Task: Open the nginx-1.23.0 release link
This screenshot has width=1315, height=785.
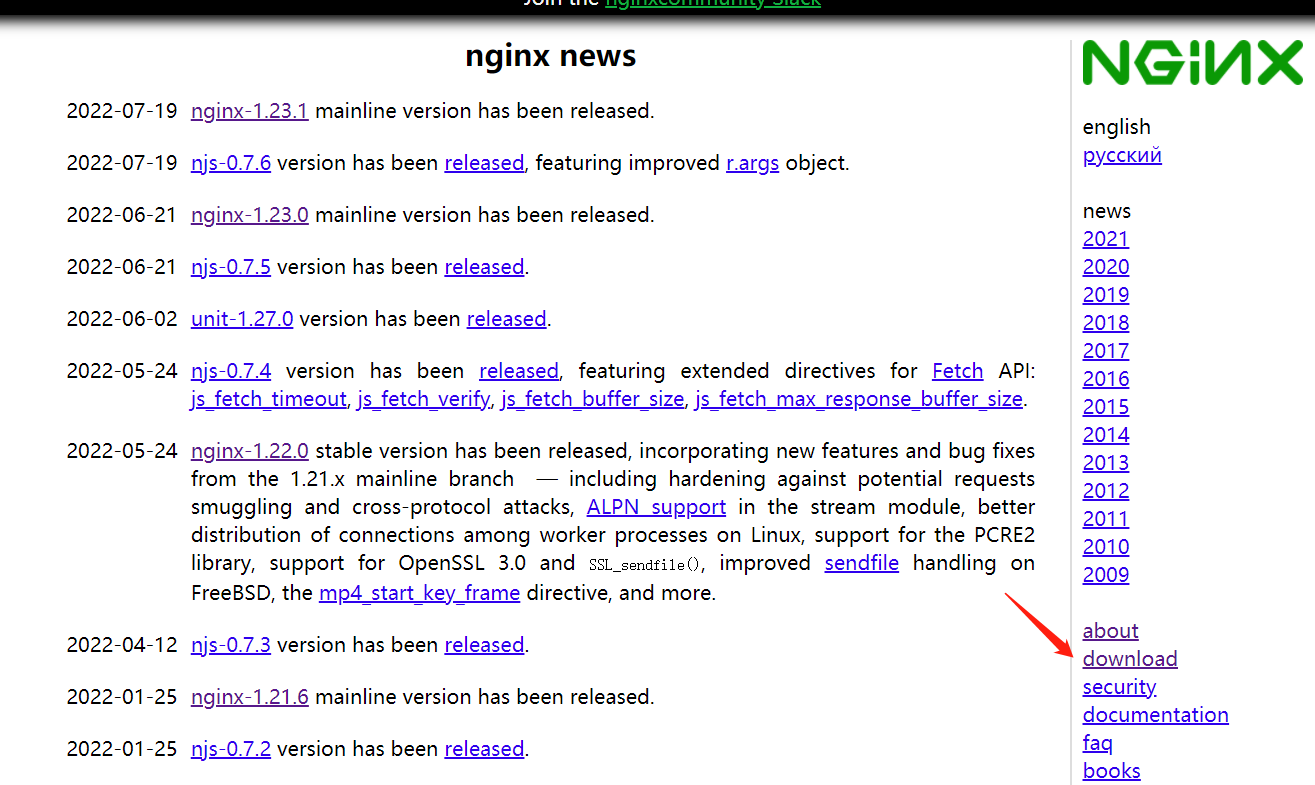Action: tap(249, 215)
